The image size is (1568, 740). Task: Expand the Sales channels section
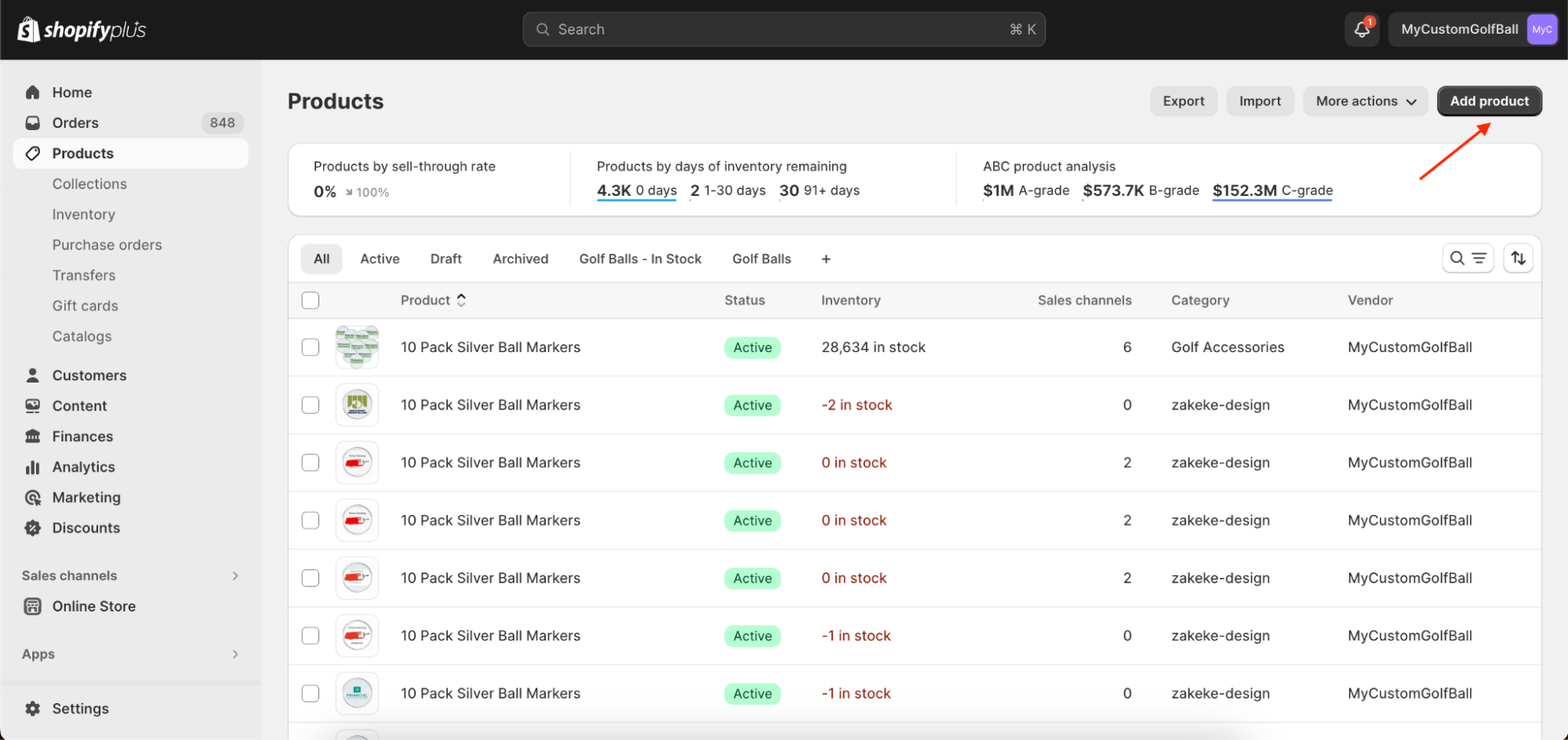235,576
